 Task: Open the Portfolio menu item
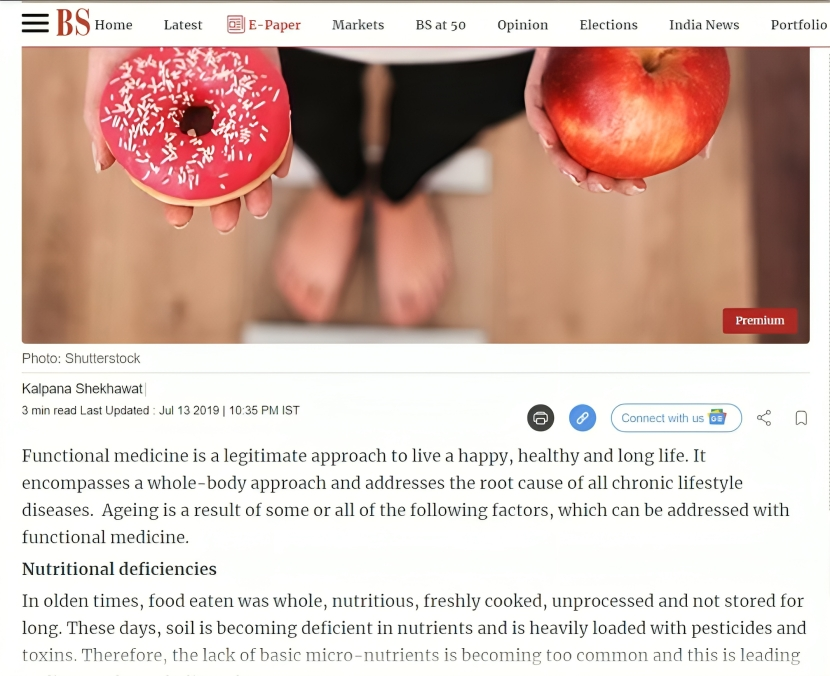(798, 25)
